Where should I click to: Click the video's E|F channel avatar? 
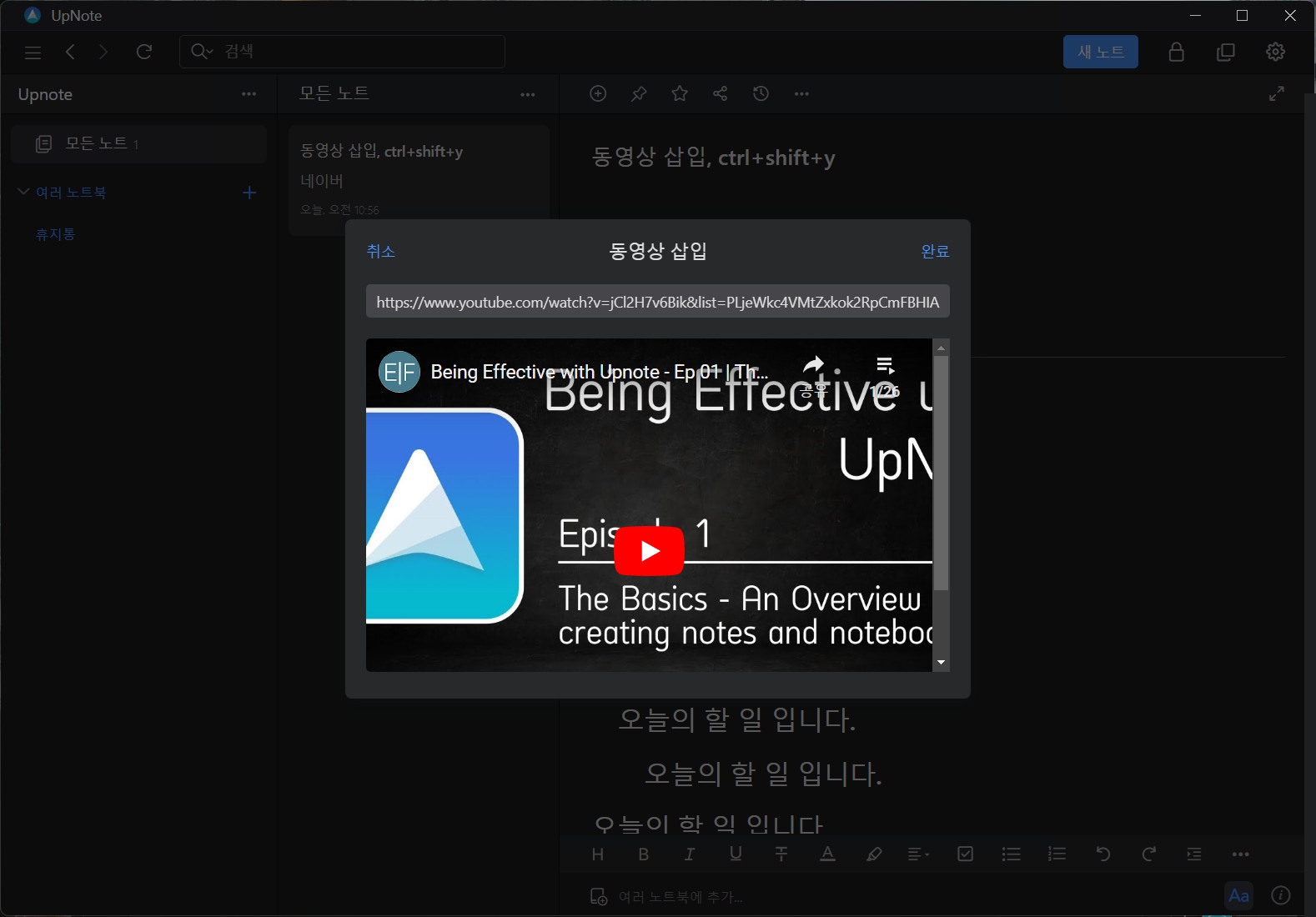pos(399,372)
